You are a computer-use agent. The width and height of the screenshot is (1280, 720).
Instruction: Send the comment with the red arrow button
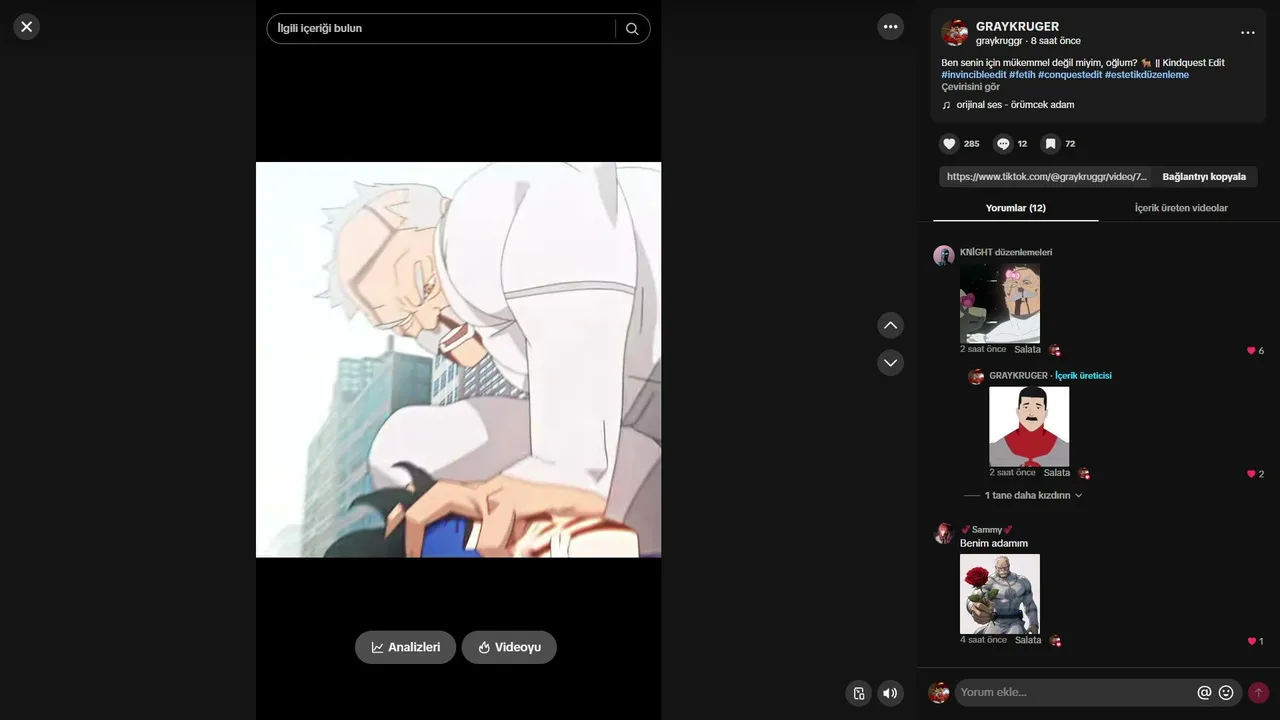[1258, 692]
